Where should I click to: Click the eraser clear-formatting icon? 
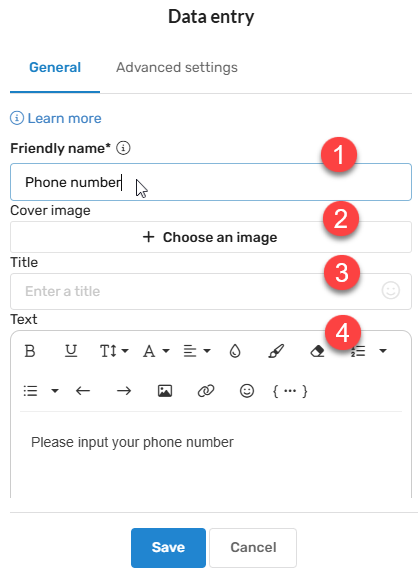[317, 351]
